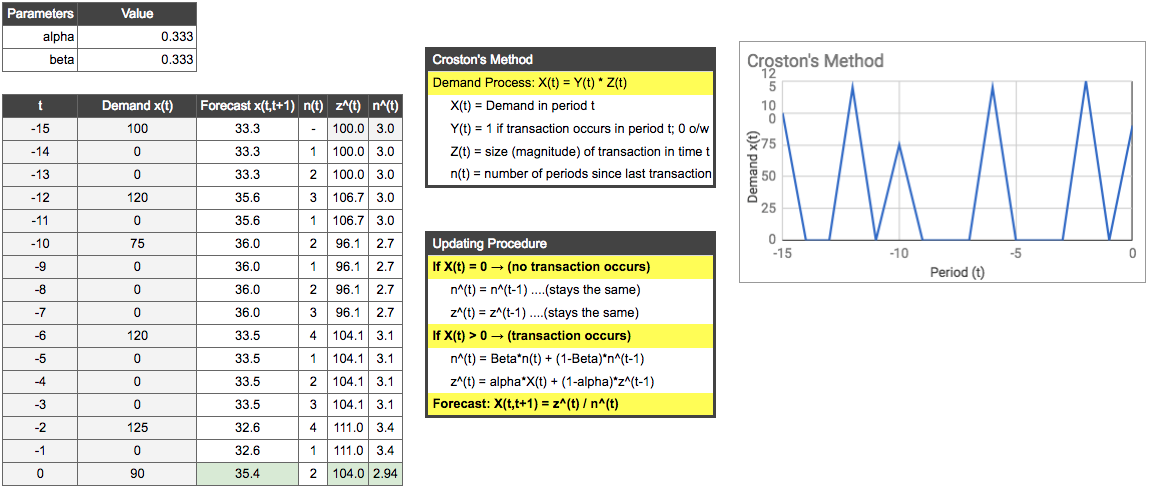
Task: Click the Period (t) axis label
Action: 957,271
